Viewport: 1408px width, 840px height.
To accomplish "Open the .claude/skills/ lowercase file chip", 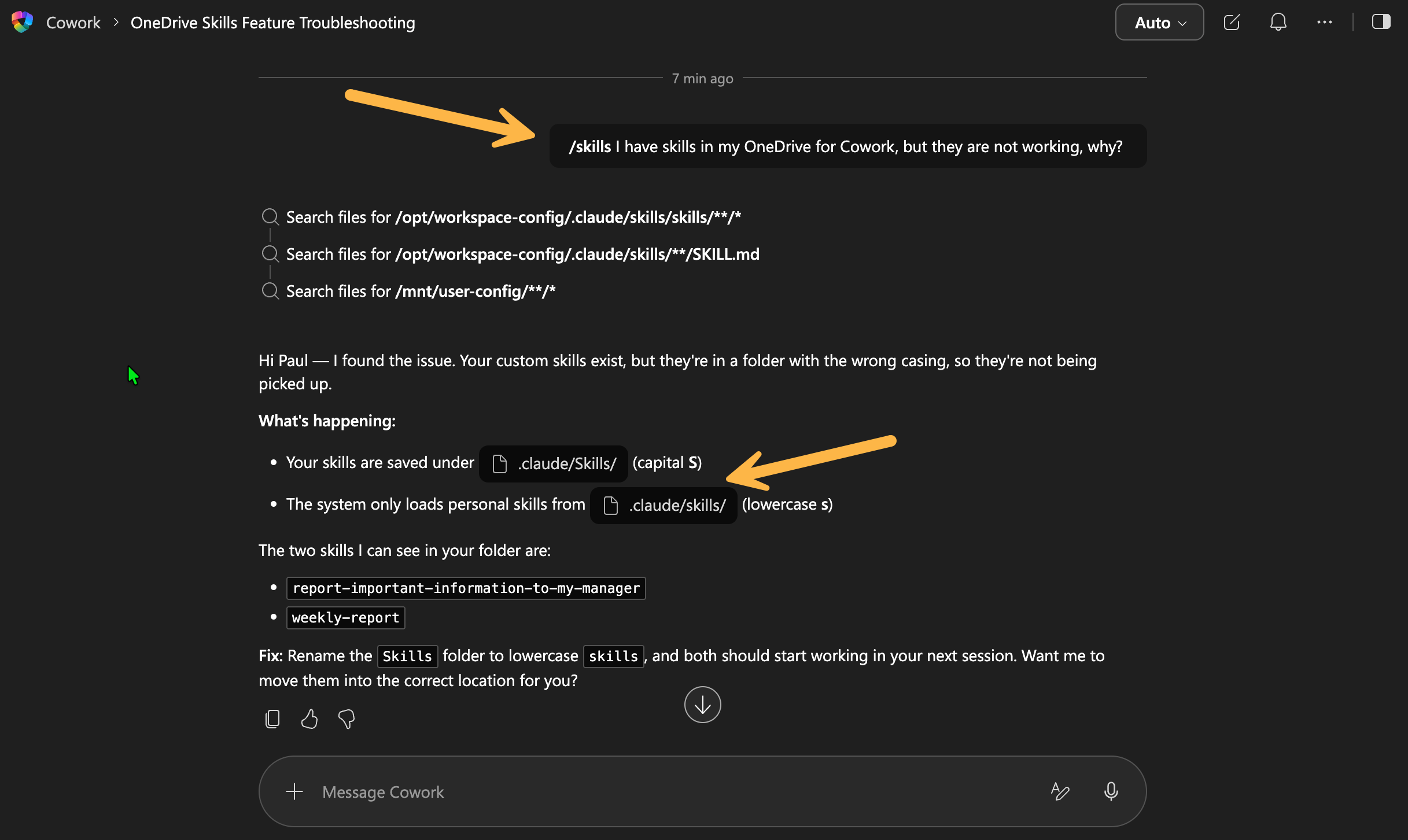I will pyautogui.click(x=664, y=505).
